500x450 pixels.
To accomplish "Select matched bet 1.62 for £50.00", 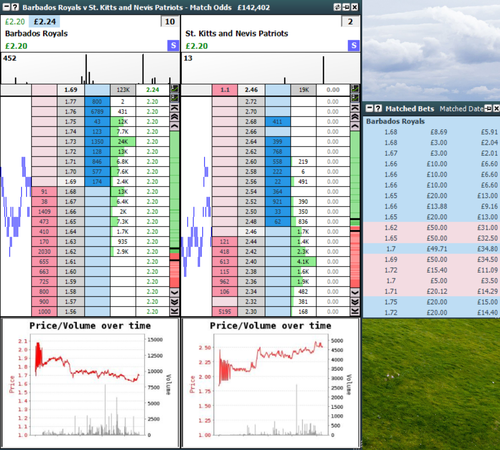I will (432, 228).
